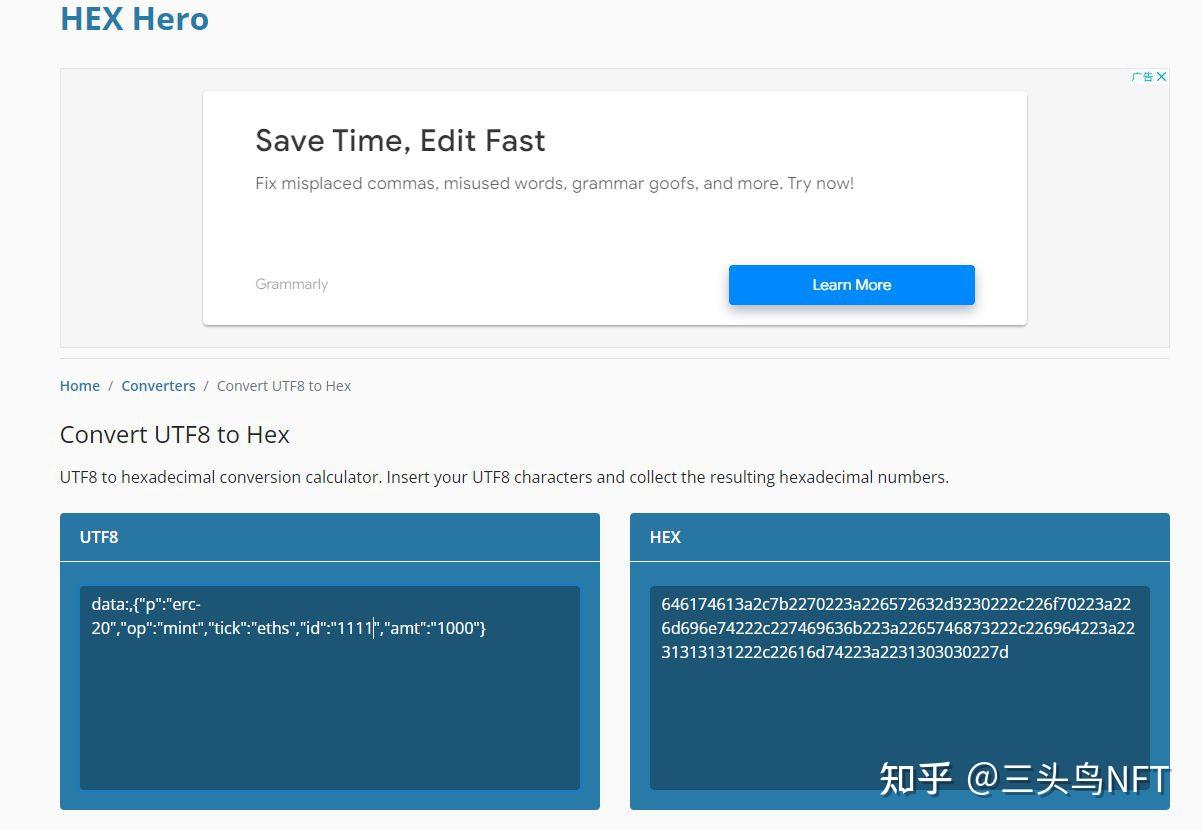The width and height of the screenshot is (1202, 830).
Task: Open the ad info icon labeled 广告
Action: click(1143, 77)
